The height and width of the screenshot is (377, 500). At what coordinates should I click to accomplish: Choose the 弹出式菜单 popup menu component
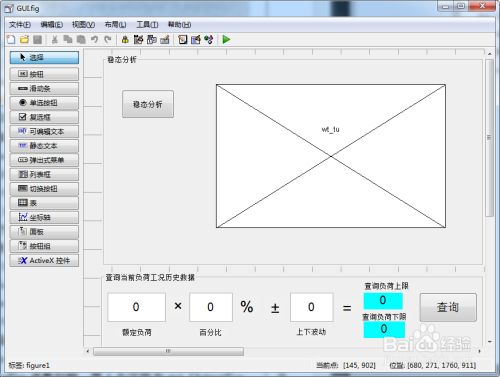(44, 160)
